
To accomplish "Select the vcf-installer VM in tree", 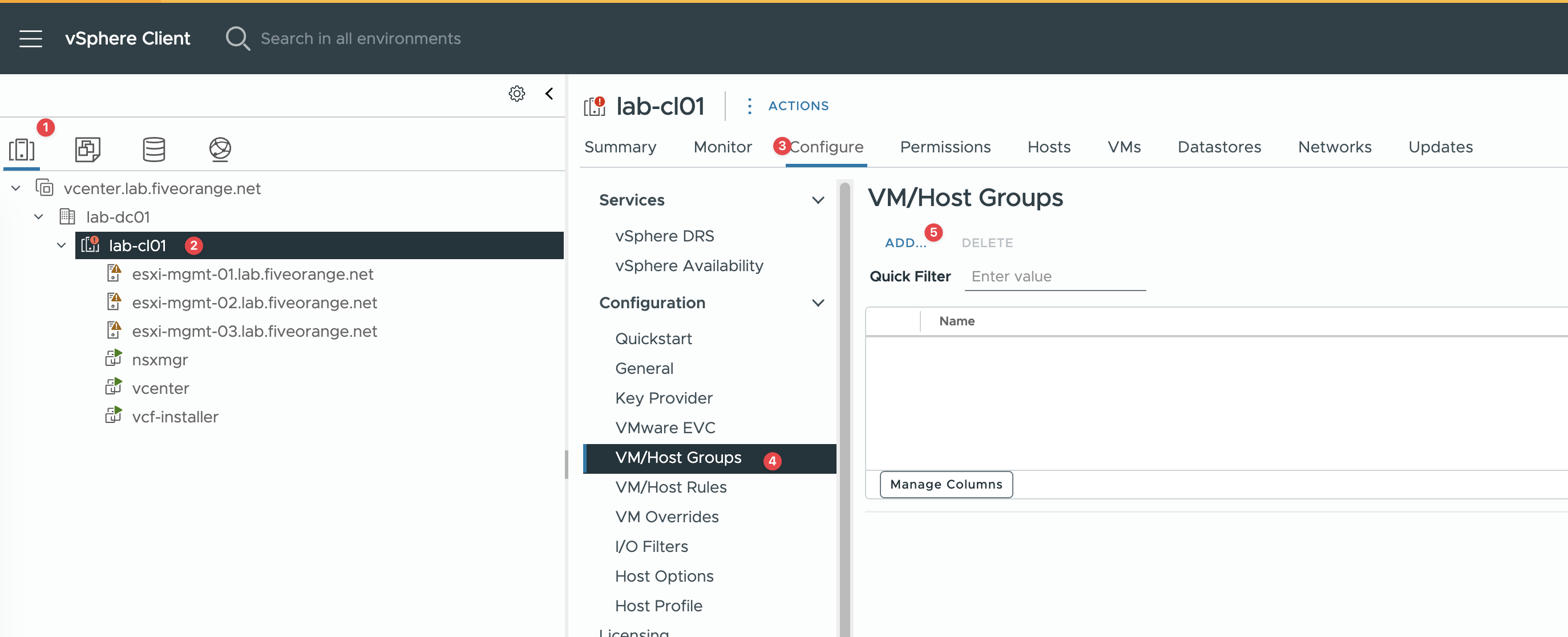I will coord(175,417).
